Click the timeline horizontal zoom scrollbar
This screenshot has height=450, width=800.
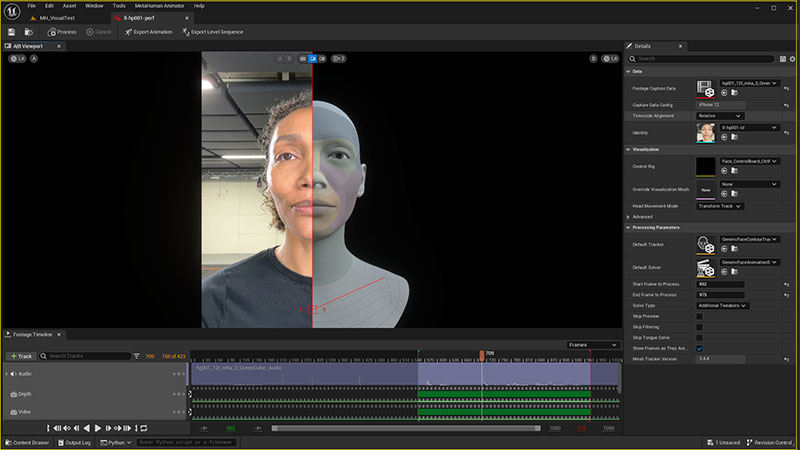tap(406, 428)
